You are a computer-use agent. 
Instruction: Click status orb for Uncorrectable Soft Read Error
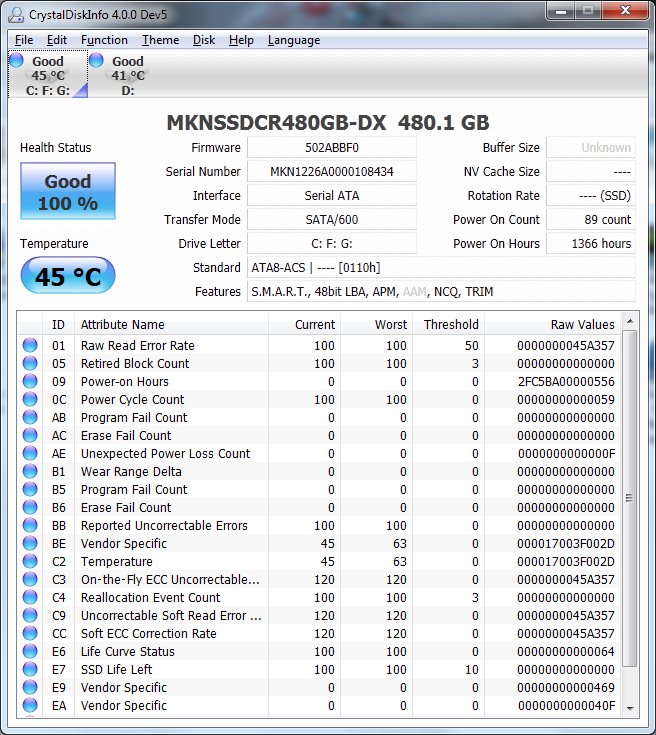30,615
